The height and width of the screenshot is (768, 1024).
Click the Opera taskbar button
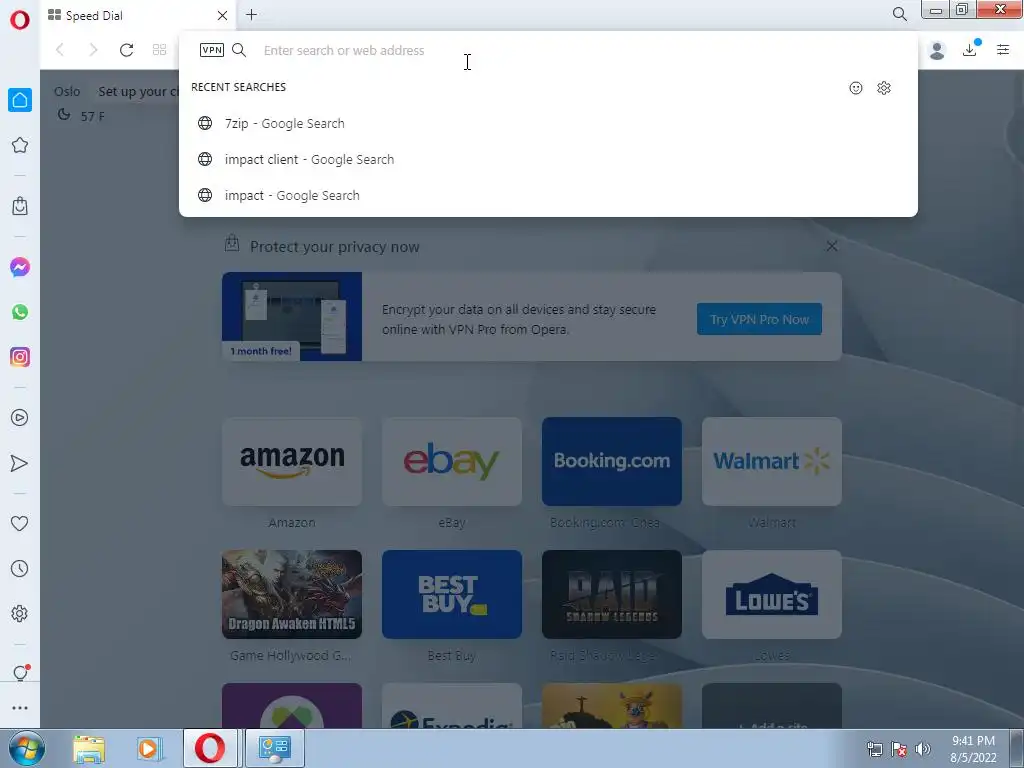coord(210,748)
